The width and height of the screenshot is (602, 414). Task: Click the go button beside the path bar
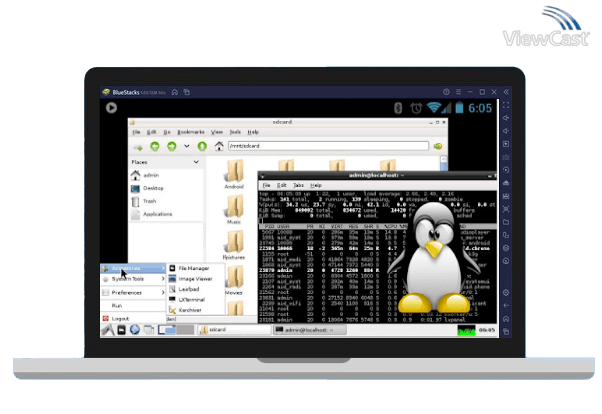438,146
